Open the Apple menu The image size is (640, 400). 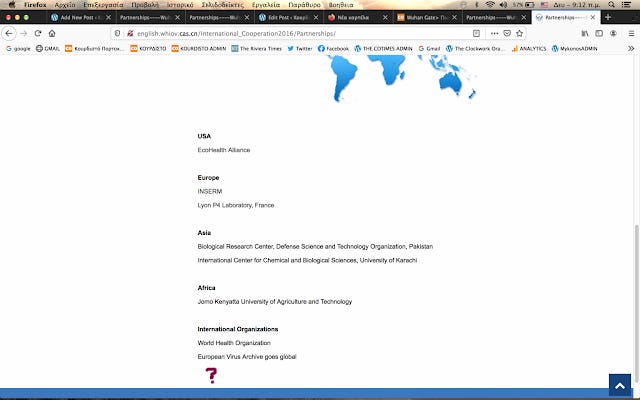(12, 5)
